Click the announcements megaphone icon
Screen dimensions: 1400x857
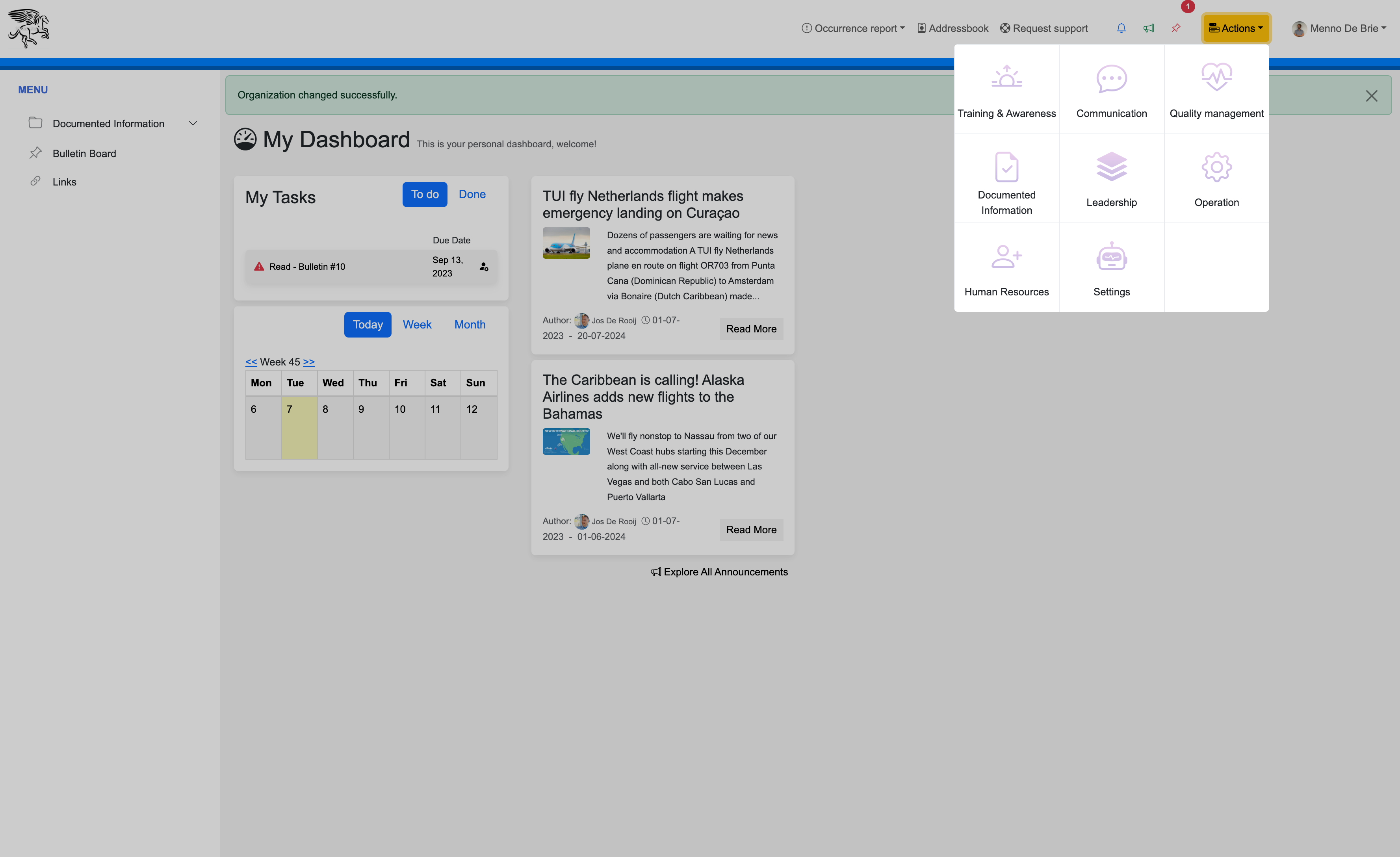pyautogui.click(x=1148, y=28)
